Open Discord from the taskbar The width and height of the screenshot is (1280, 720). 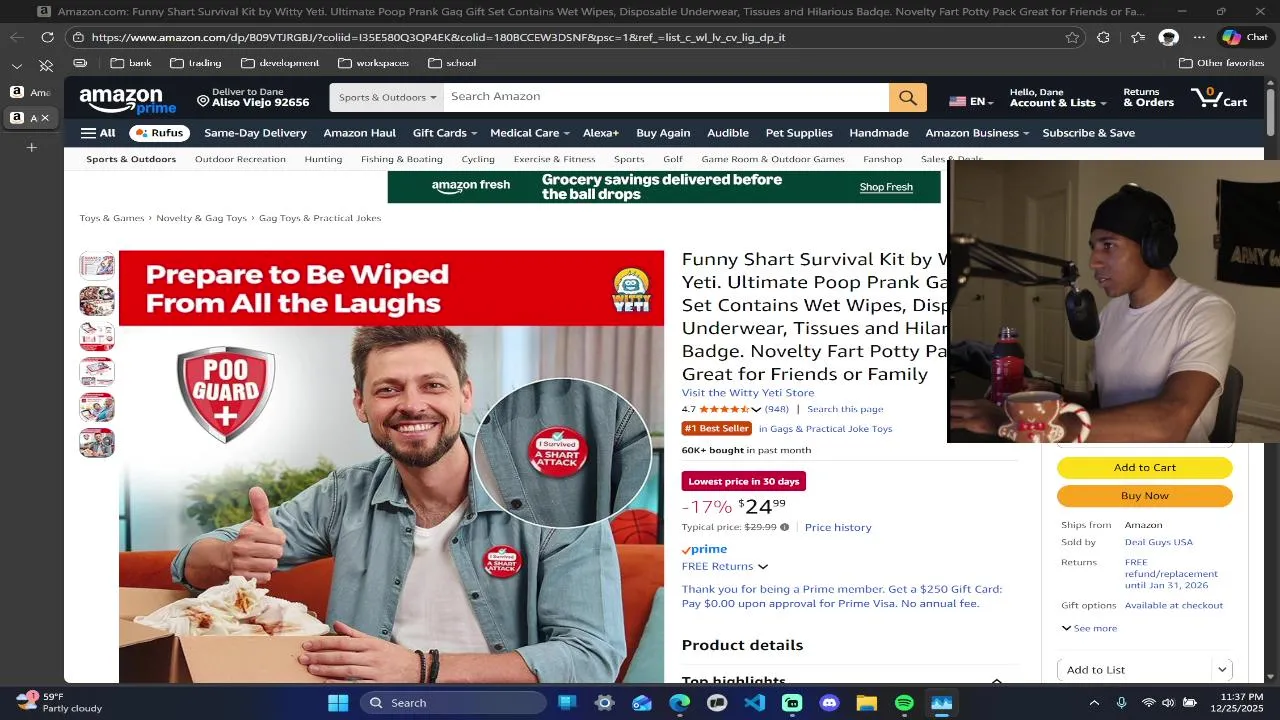[829, 703]
